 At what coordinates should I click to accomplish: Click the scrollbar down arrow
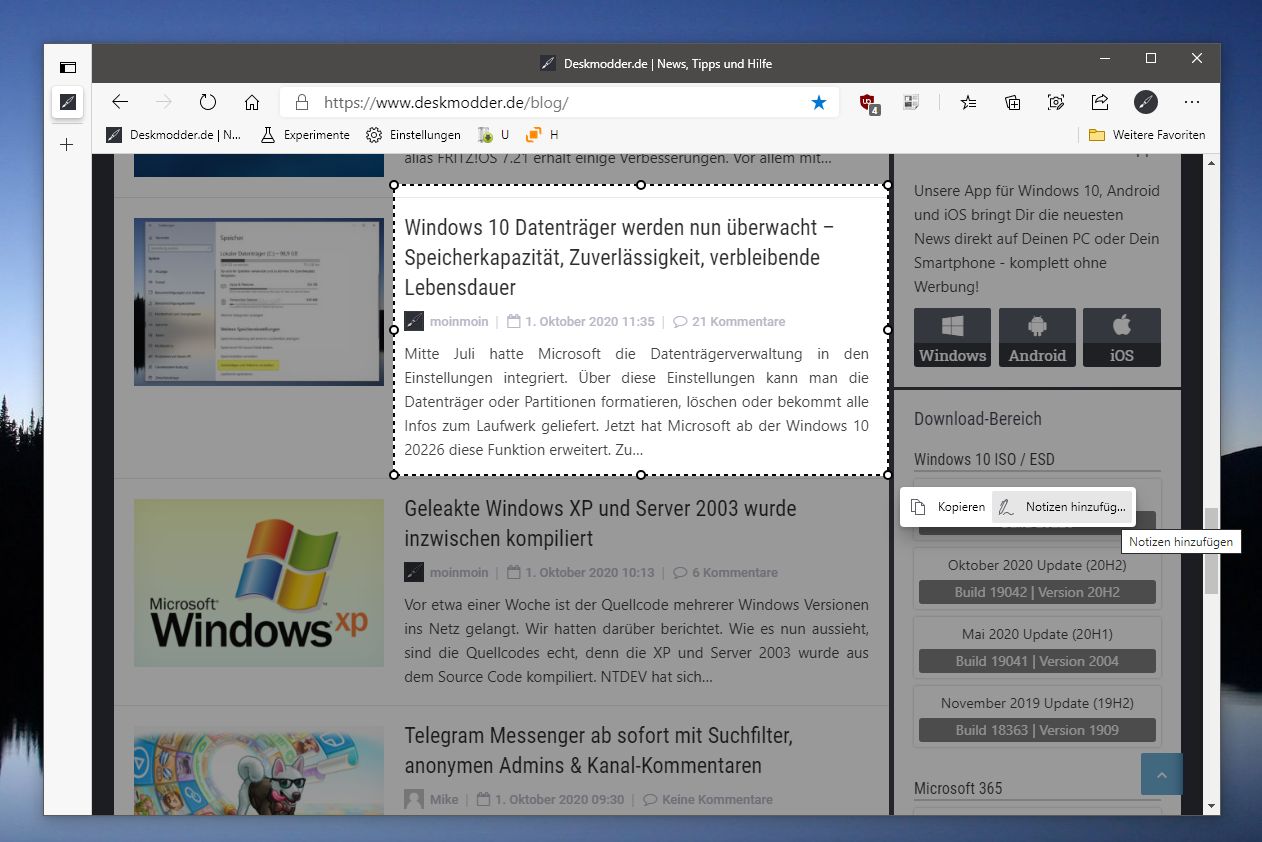1211,806
